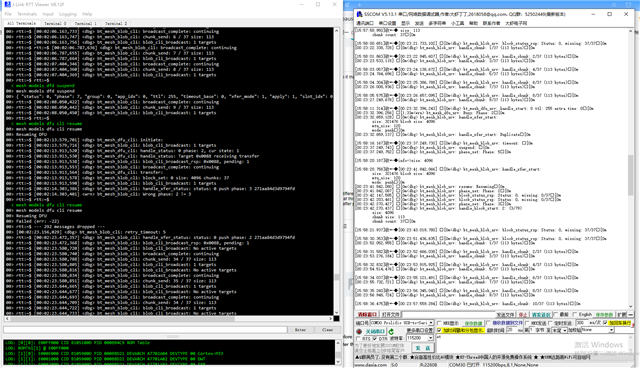Click the RTT Viewer command input field
The image size is (640, 368).
click(x=145, y=330)
